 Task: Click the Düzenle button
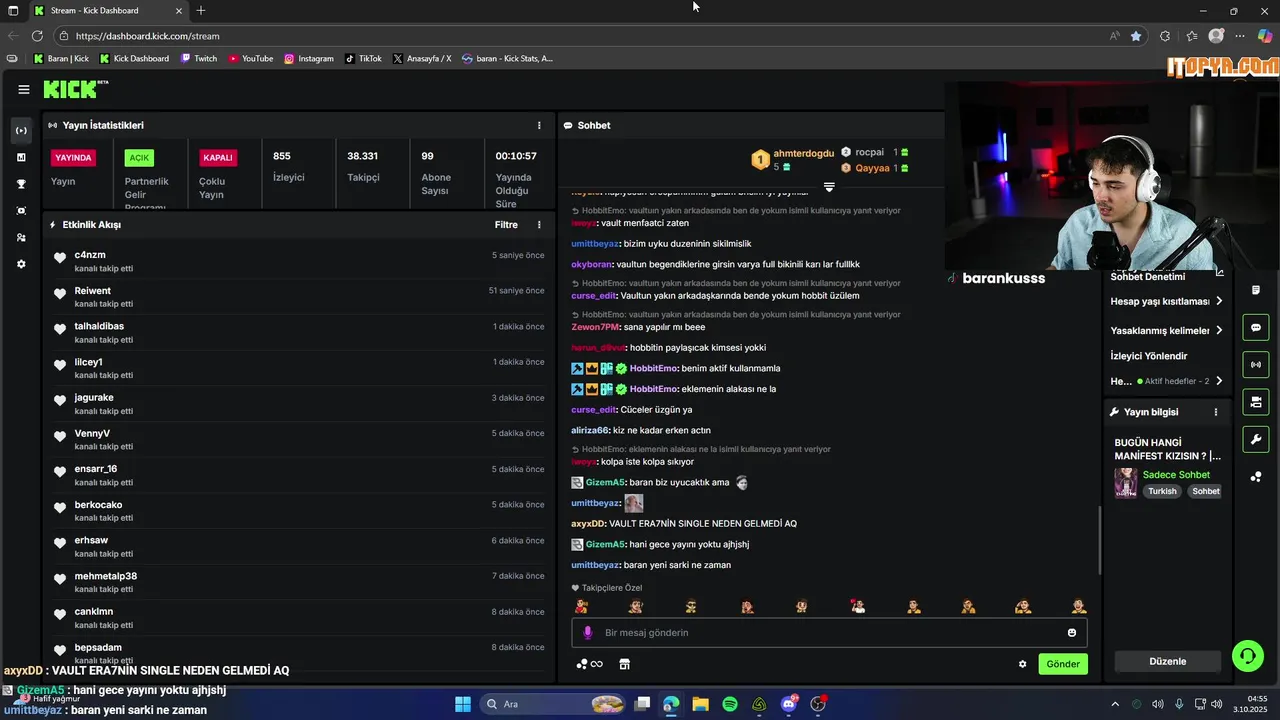coord(1167,661)
